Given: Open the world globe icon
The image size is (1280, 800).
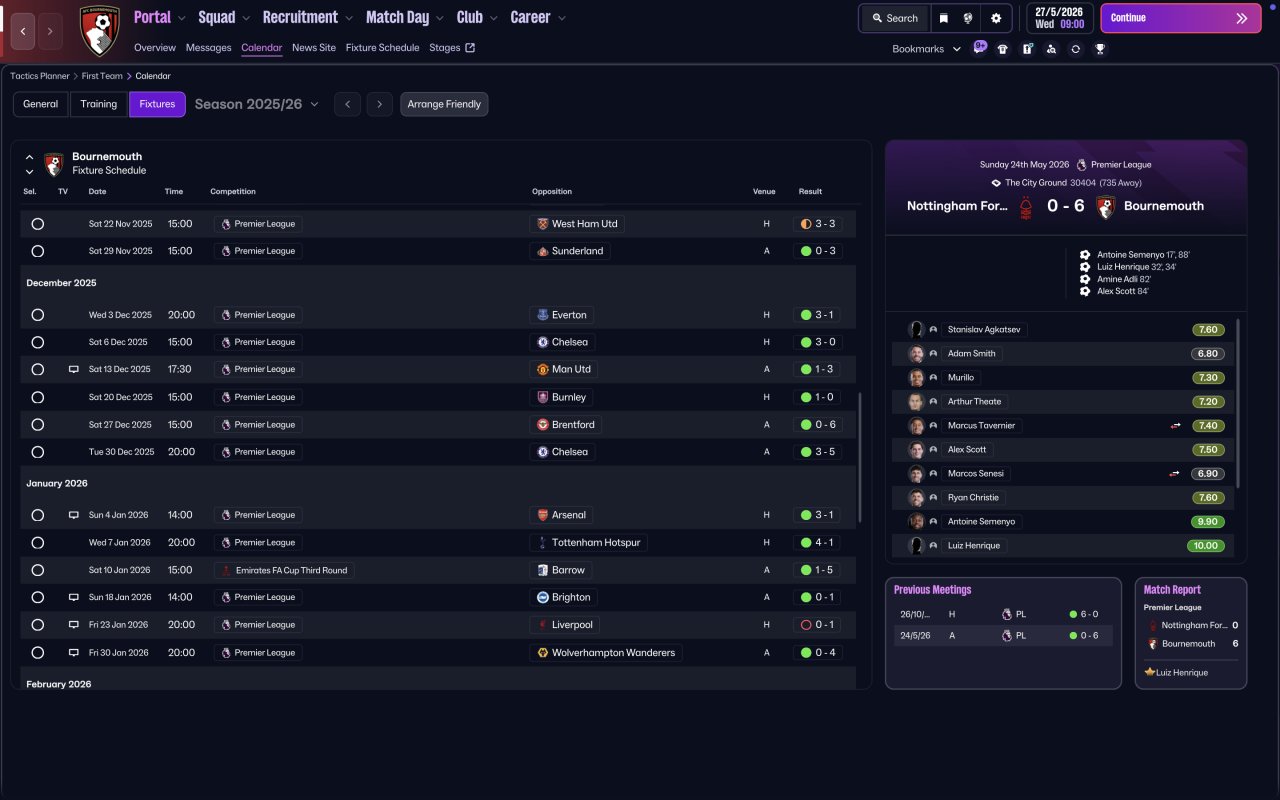Looking at the screenshot, I should [968, 18].
